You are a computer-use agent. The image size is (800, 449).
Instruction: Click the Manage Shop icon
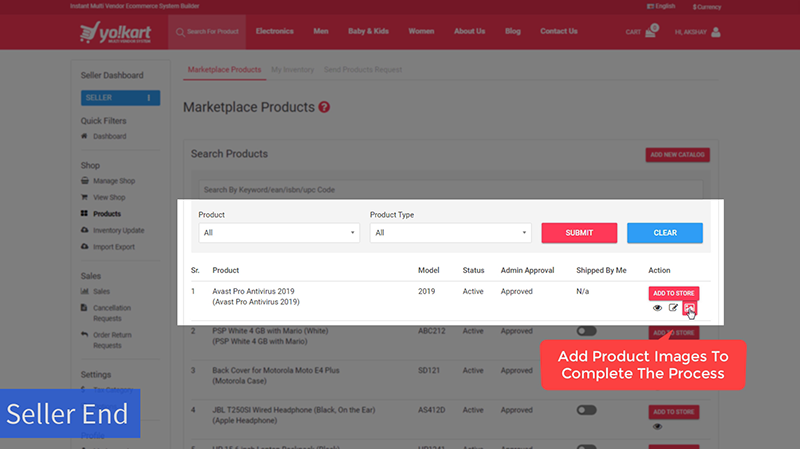pos(84,180)
